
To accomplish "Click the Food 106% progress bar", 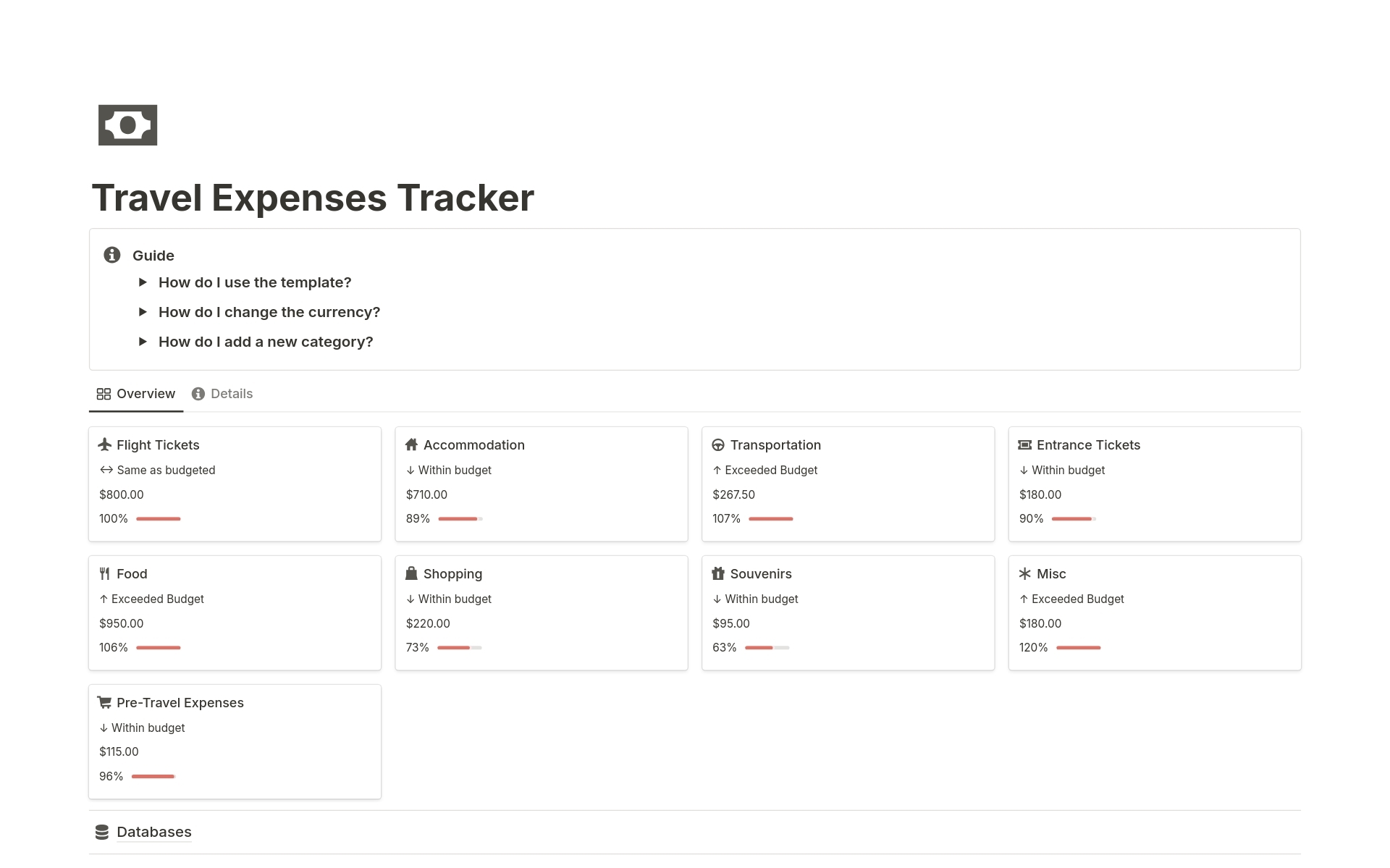I will 159,647.
